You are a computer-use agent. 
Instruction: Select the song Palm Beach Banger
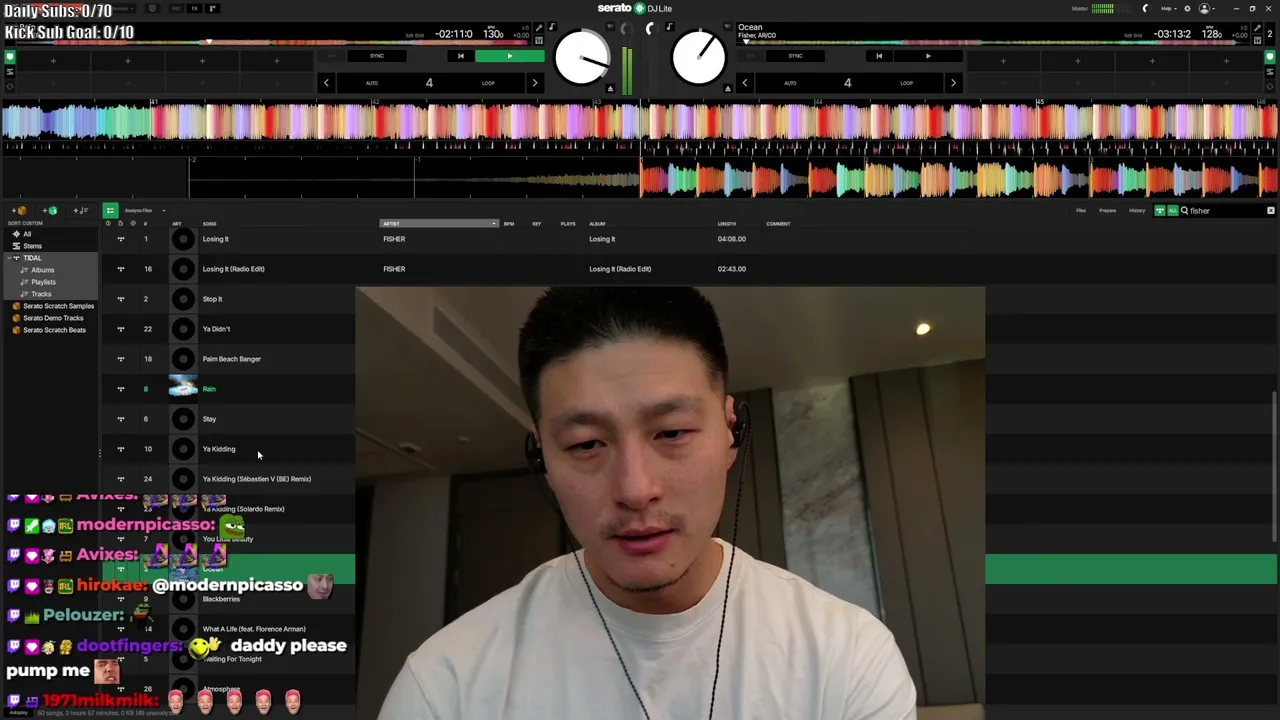231,359
